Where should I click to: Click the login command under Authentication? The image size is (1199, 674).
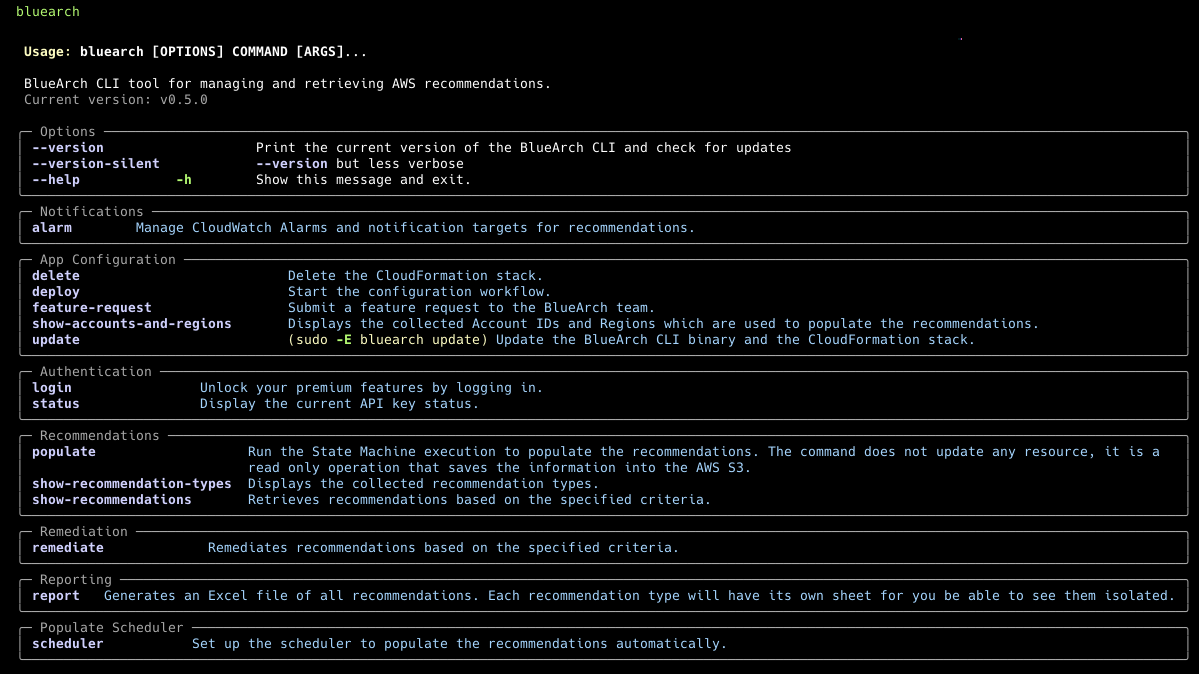pyautogui.click(x=51, y=387)
